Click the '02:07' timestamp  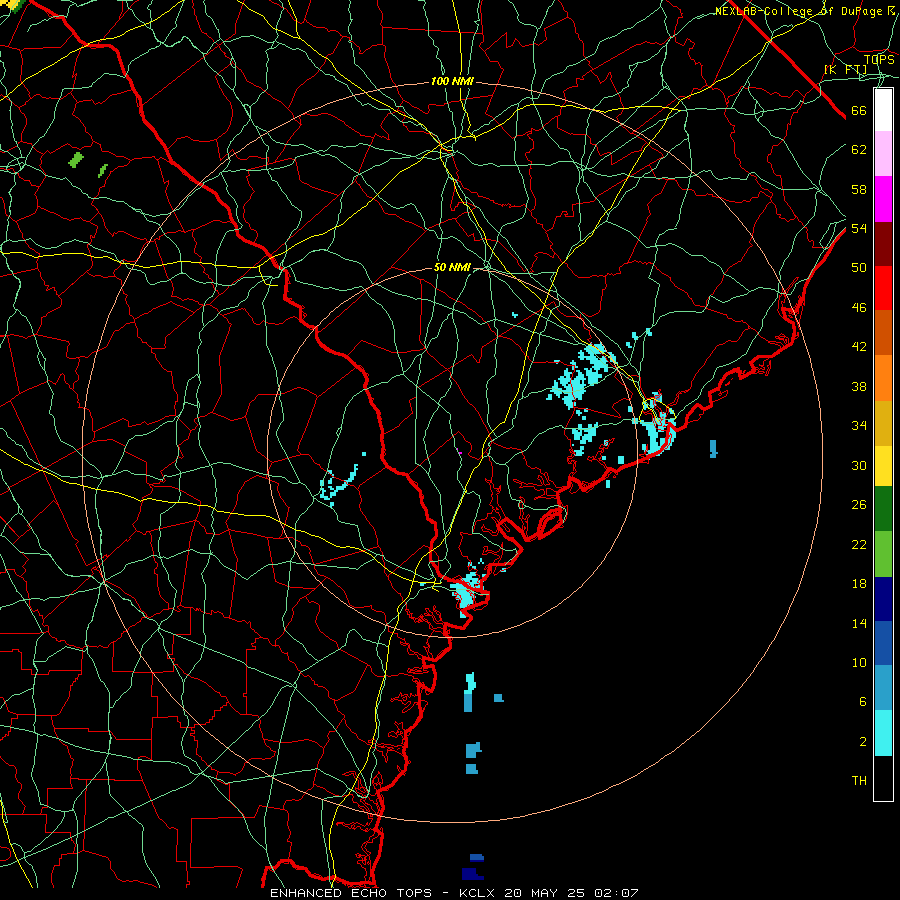point(614,893)
